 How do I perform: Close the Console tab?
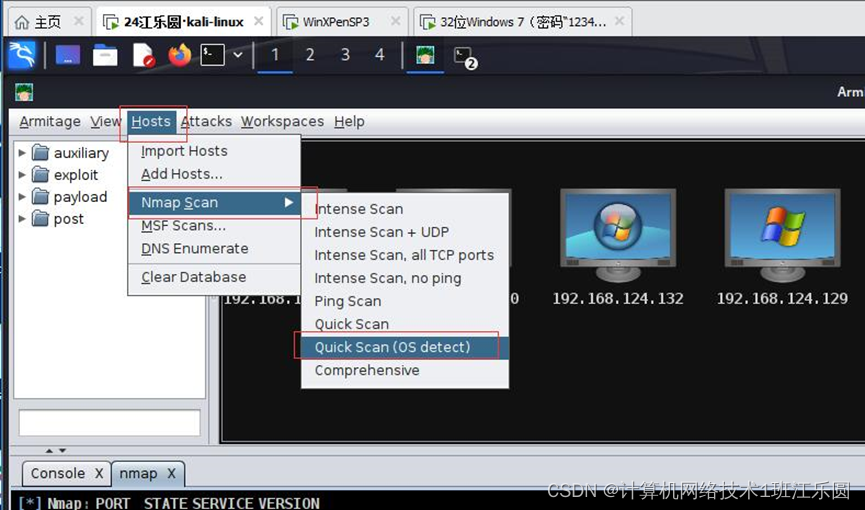99,474
